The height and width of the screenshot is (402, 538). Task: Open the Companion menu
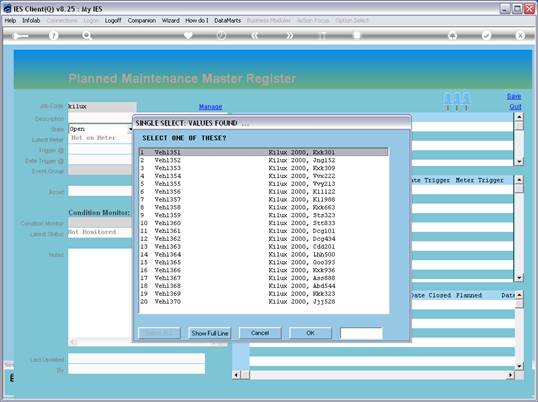142,21
